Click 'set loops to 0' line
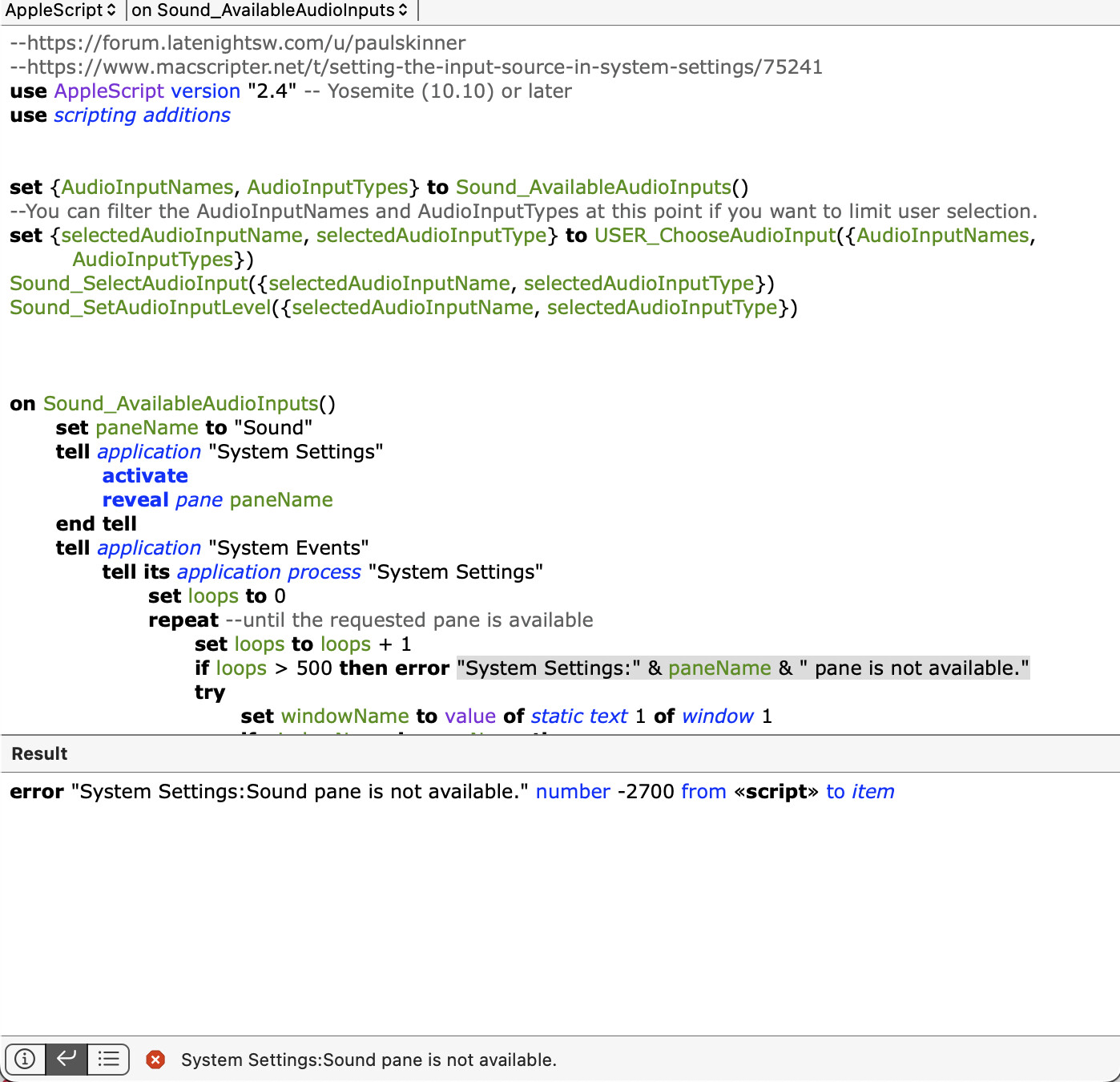Screen dimensions: 1120x1082 point(217,596)
